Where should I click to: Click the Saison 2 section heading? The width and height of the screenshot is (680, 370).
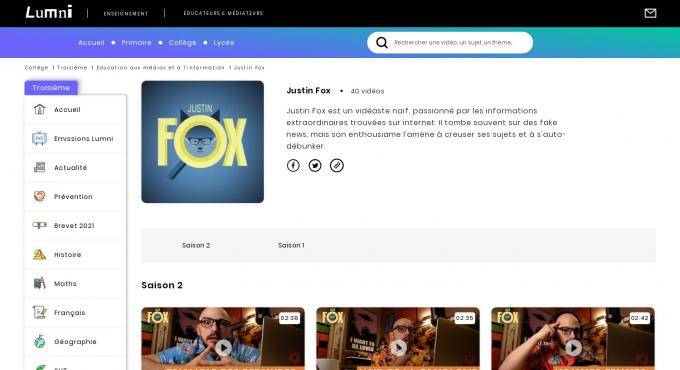coord(162,285)
